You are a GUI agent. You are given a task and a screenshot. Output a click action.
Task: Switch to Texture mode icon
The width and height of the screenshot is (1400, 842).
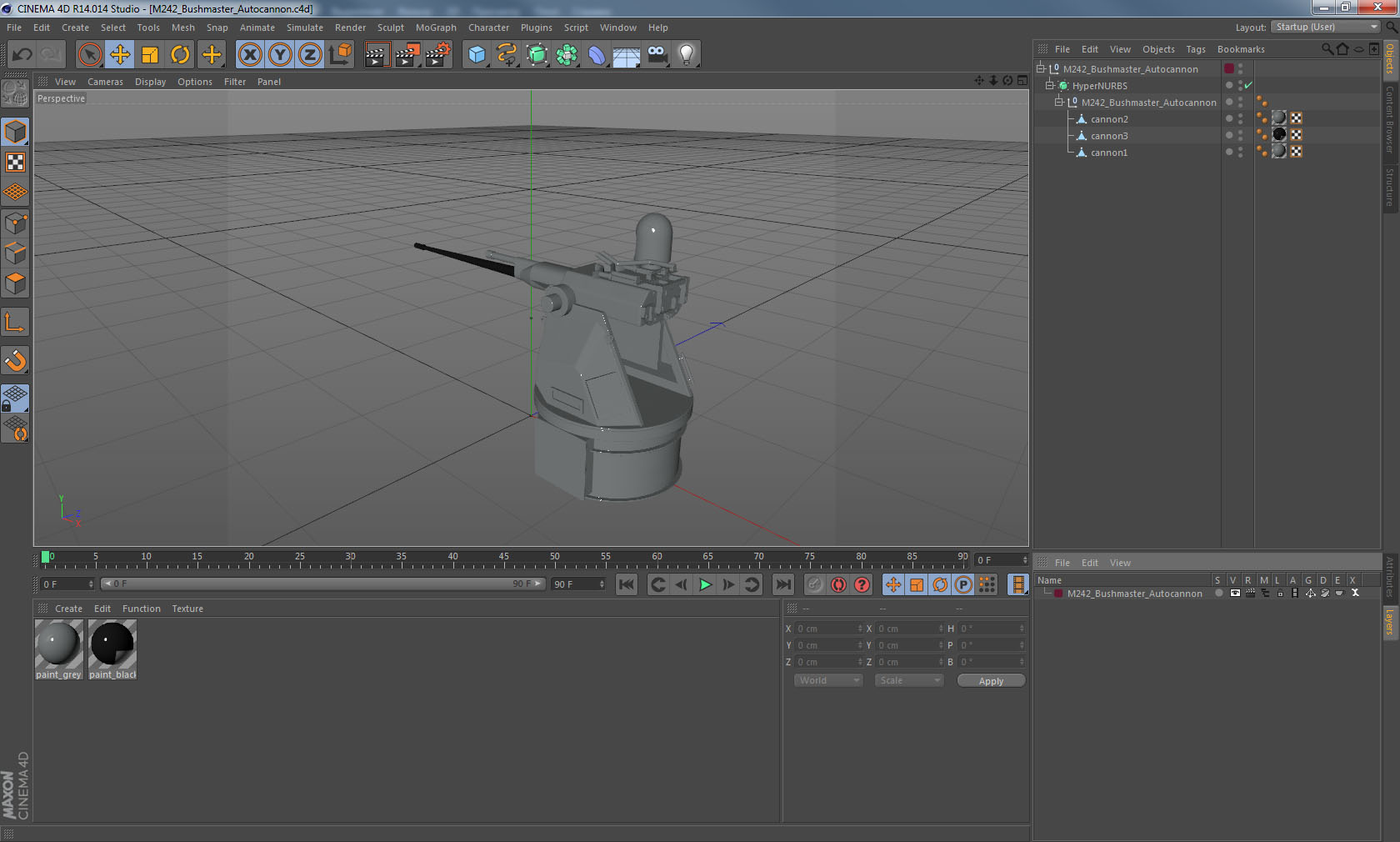(x=15, y=162)
